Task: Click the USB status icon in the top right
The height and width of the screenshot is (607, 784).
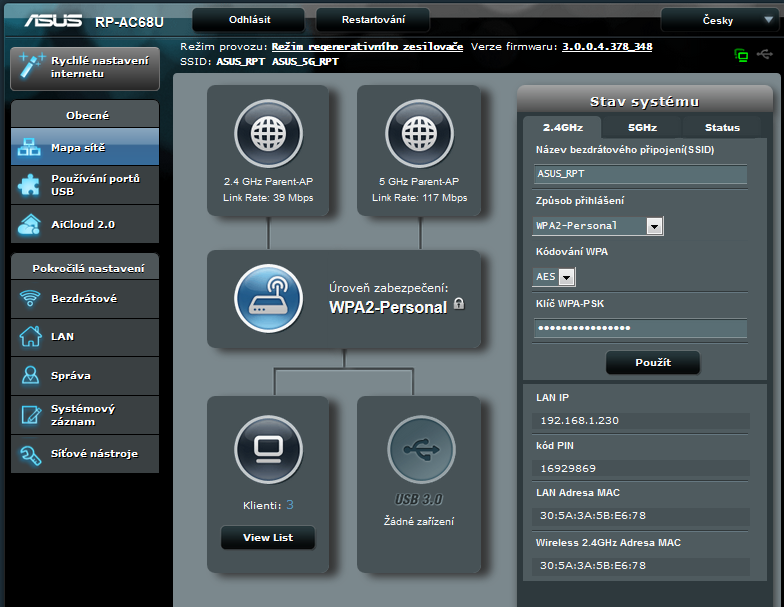Action: [x=765, y=54]
